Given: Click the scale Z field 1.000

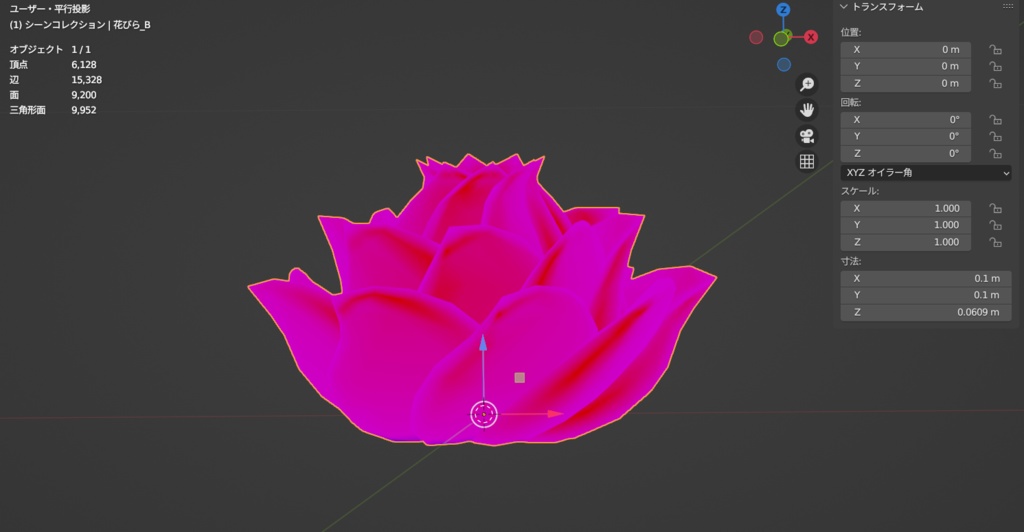Looking at the screenshot, I should tap(905, 242).
